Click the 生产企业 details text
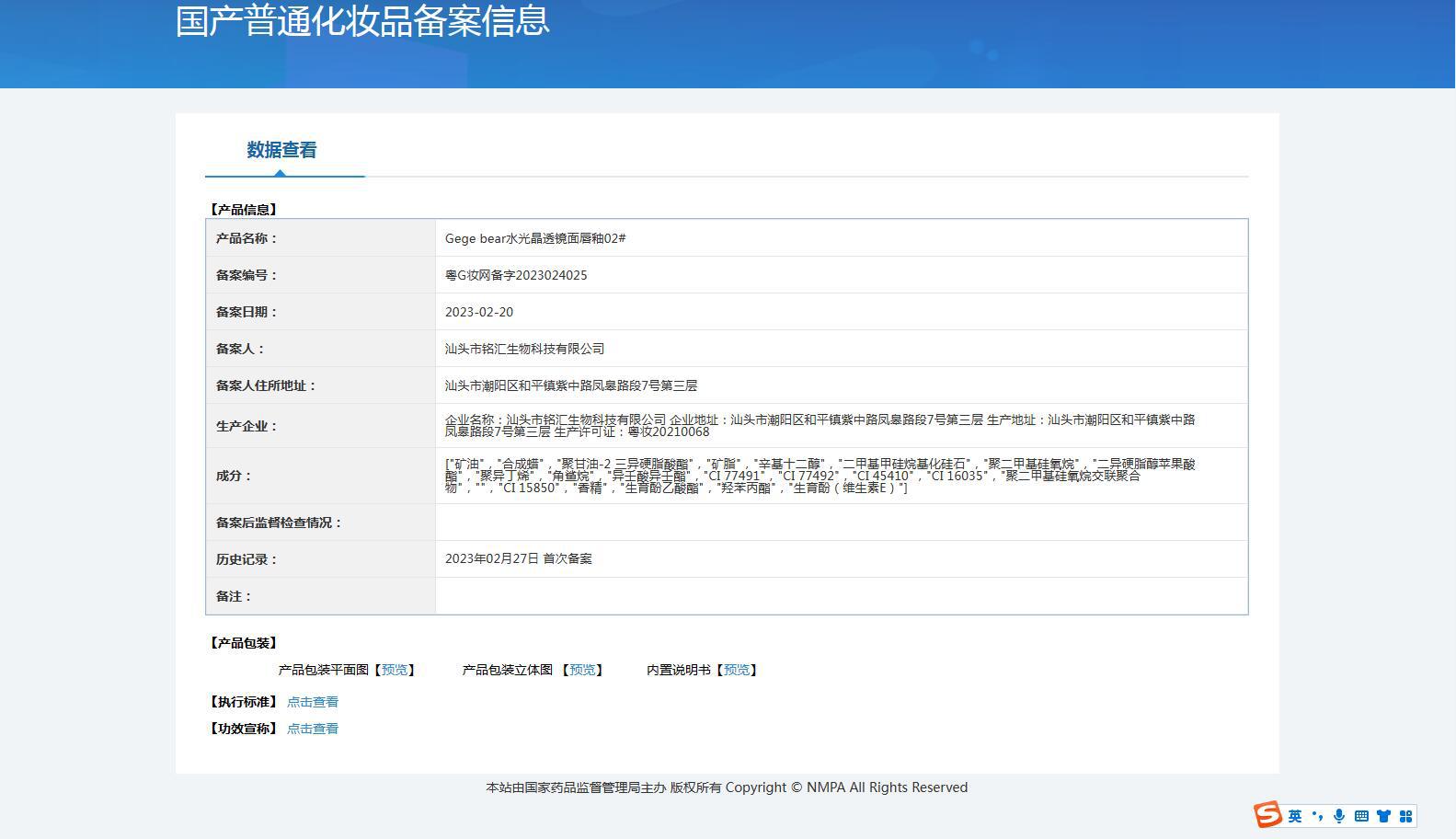Image resolution: width=1456 pixels, height=839 pixels. click(820, 425)
